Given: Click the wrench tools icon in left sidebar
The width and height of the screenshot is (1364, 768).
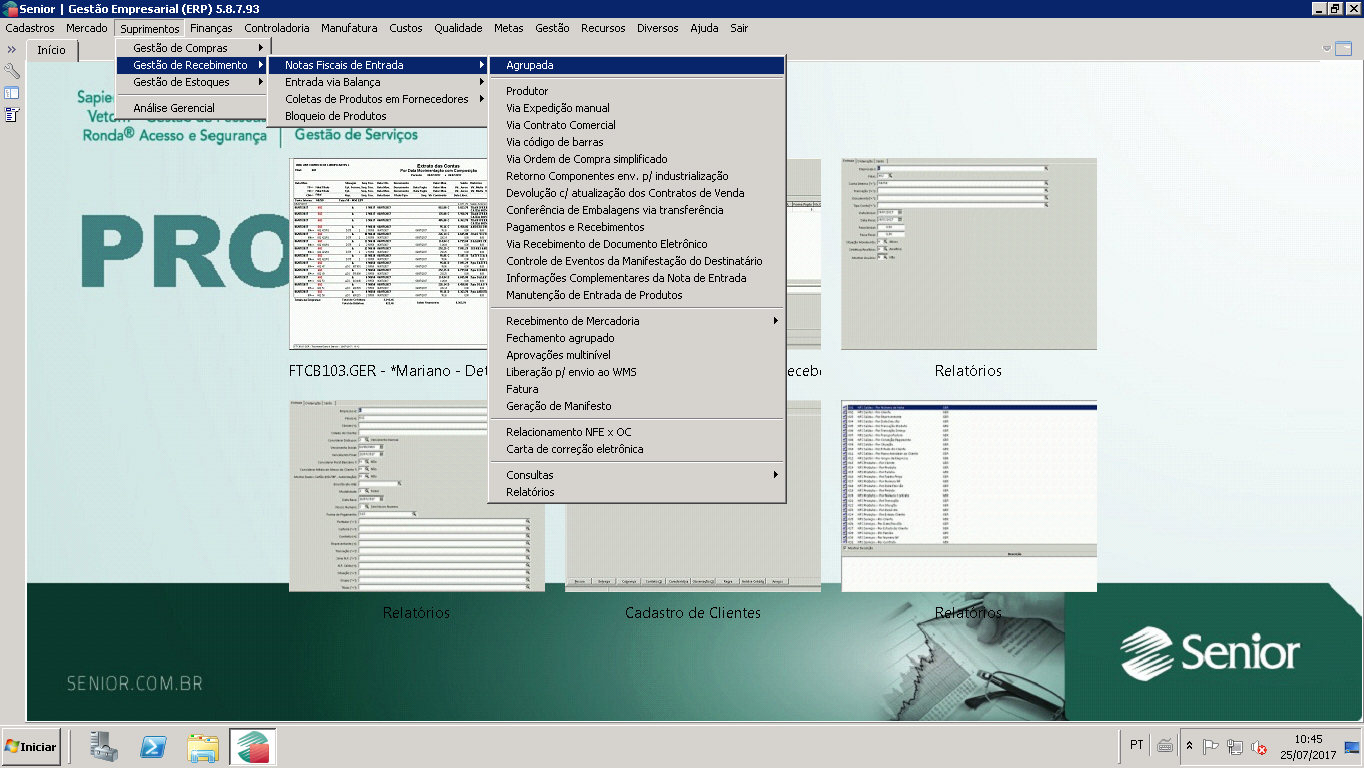Looking at the screenshot, I should (x=12, y=71).
